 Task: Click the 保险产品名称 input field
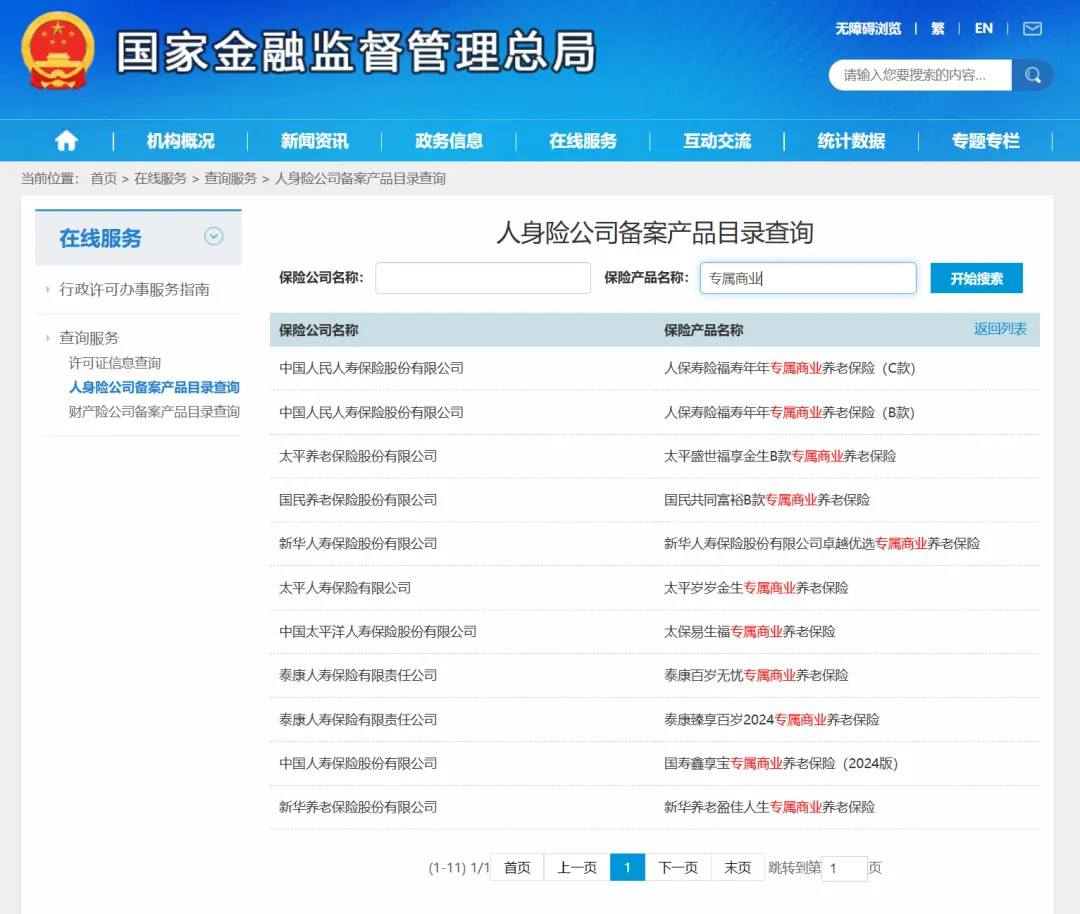coord(808,278)
